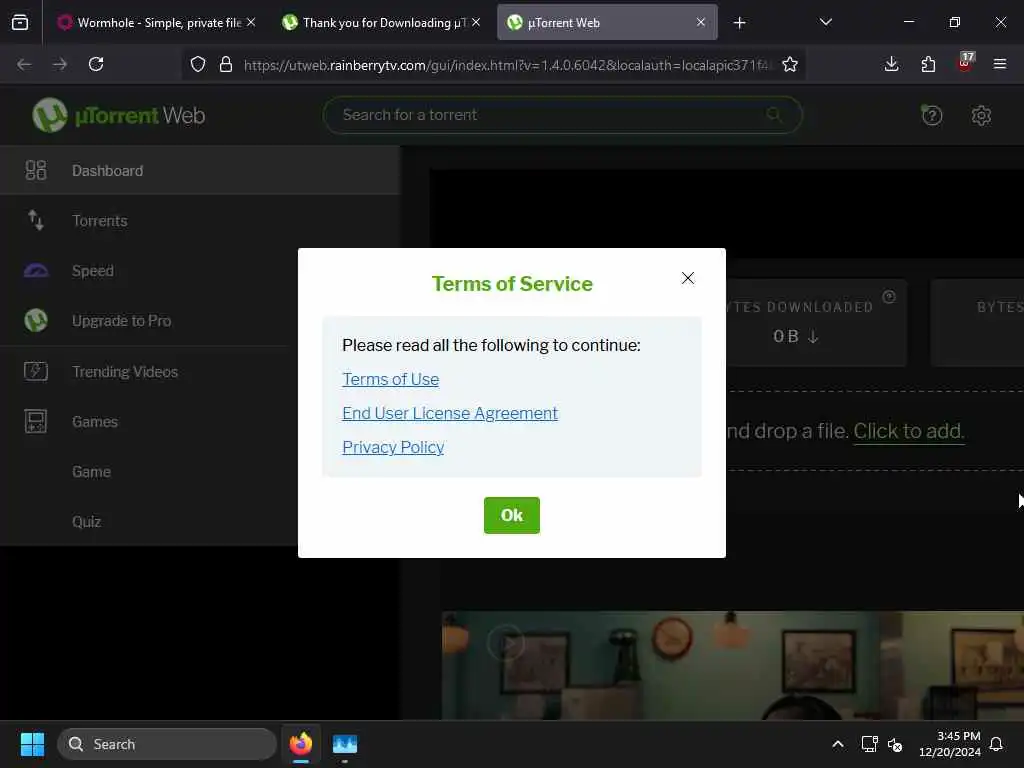
Task: Click the torrent search magnifier icon
Action: pyautogui.click(x=774, y=115)
